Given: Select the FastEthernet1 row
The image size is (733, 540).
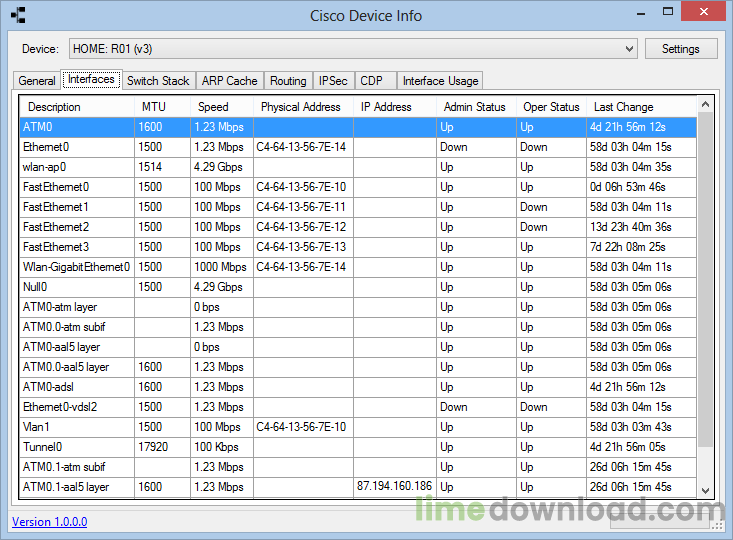Looking at the screenshot, I should coord(358,207).
